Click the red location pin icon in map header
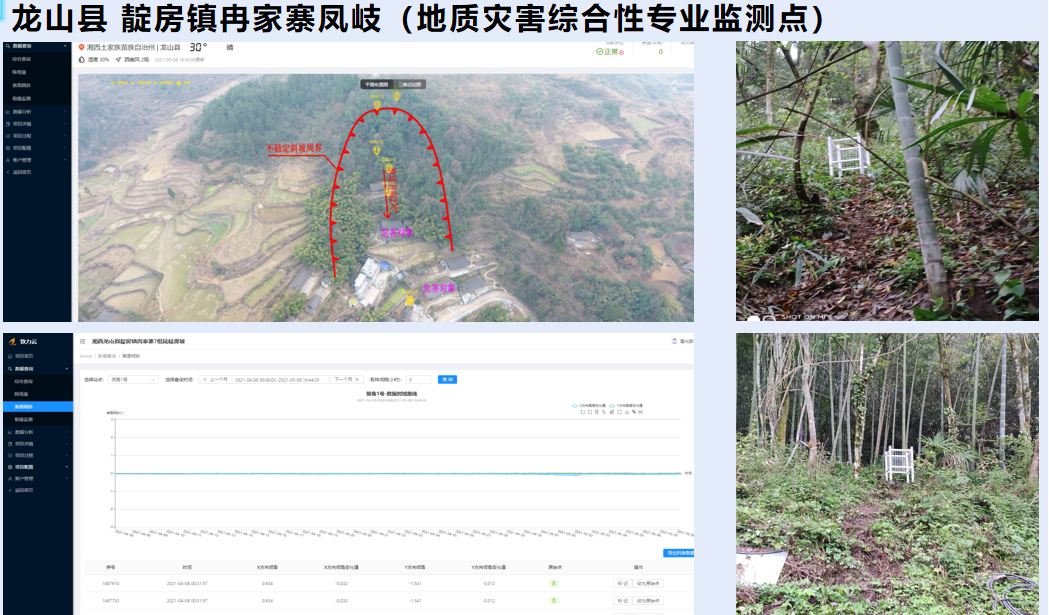The image size is (1049, 615). point(82,47)
